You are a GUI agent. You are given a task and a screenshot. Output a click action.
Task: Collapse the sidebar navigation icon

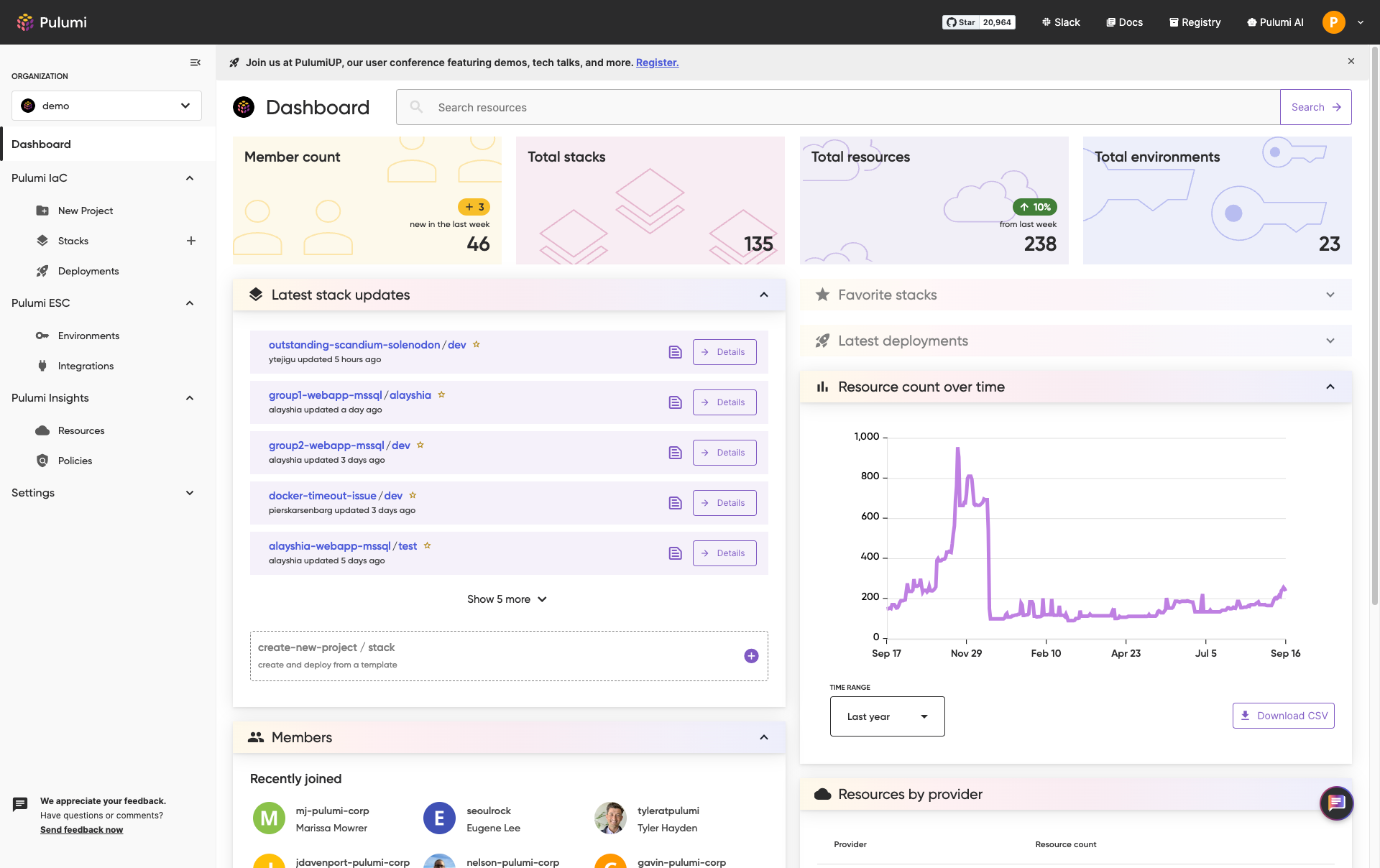tap(195, 63)
